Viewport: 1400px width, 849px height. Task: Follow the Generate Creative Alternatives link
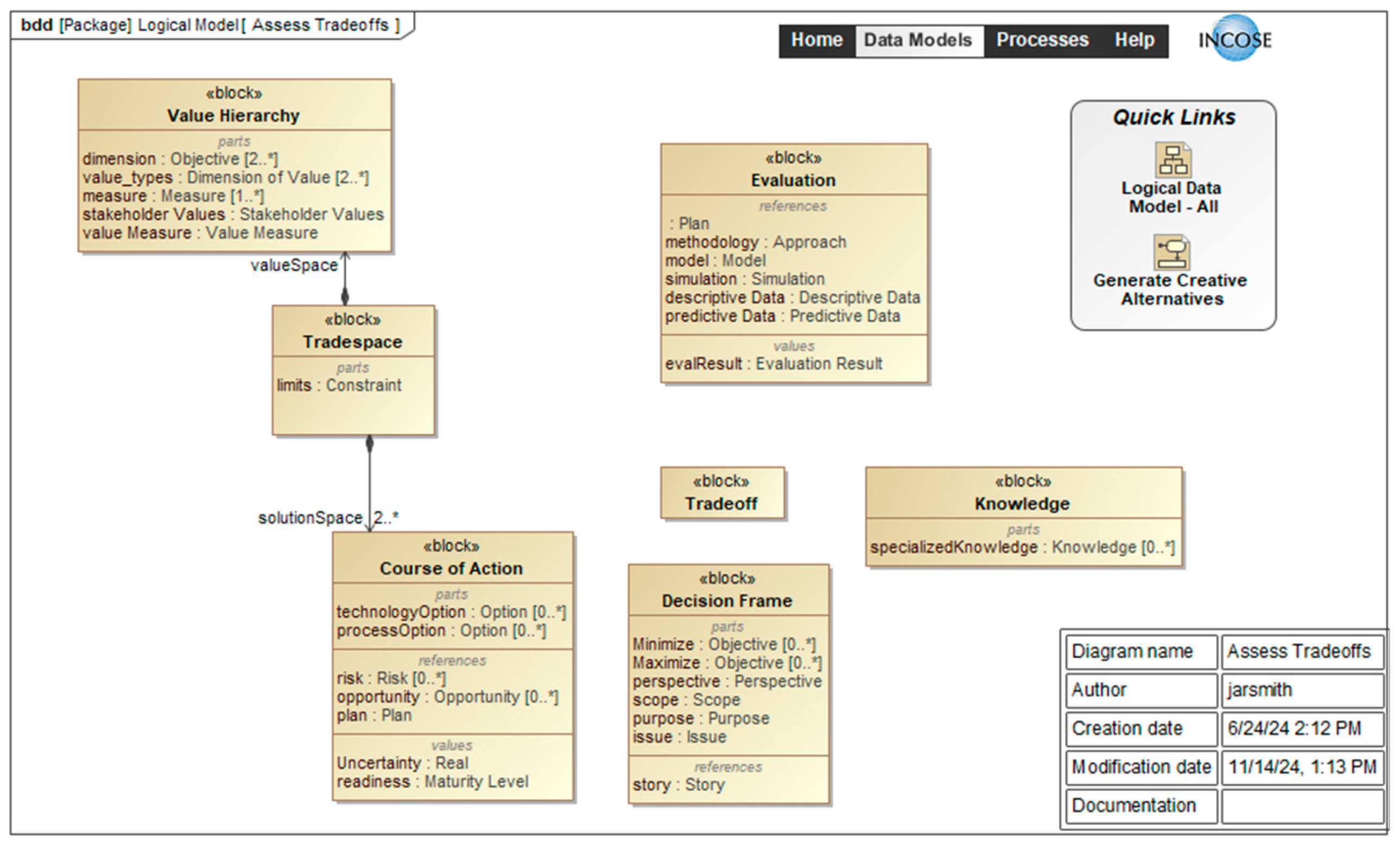point(1170,289)
